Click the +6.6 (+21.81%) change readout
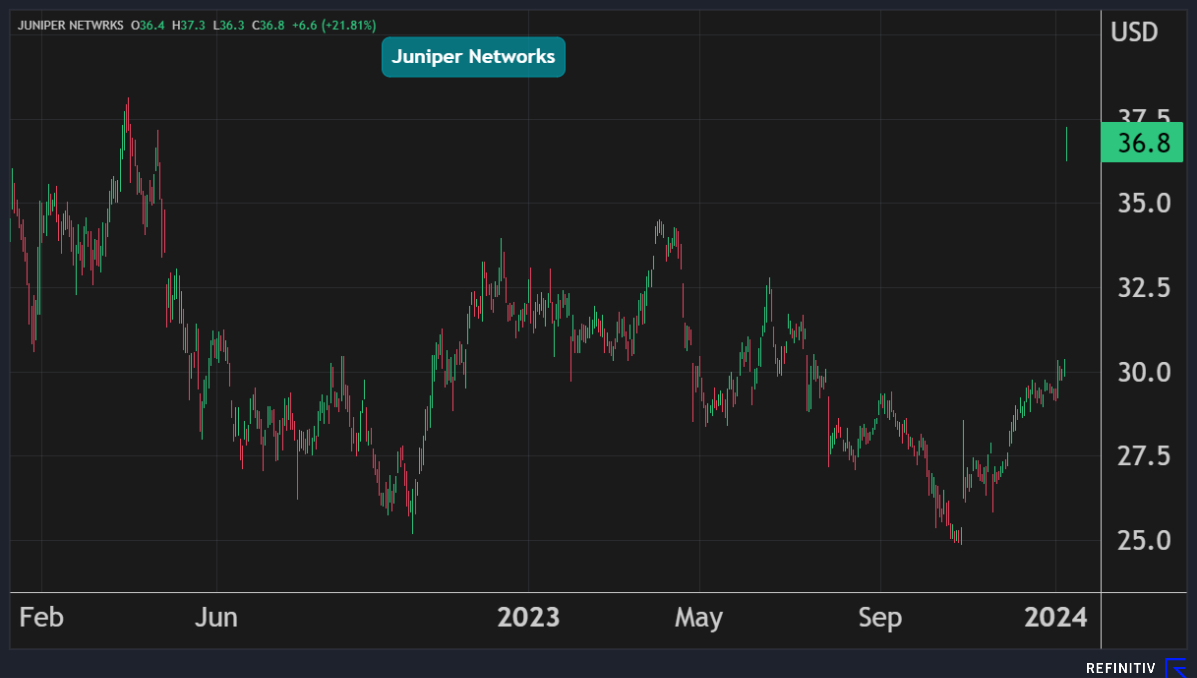This screenshot has height=678, width=1197. pos(334,24)
